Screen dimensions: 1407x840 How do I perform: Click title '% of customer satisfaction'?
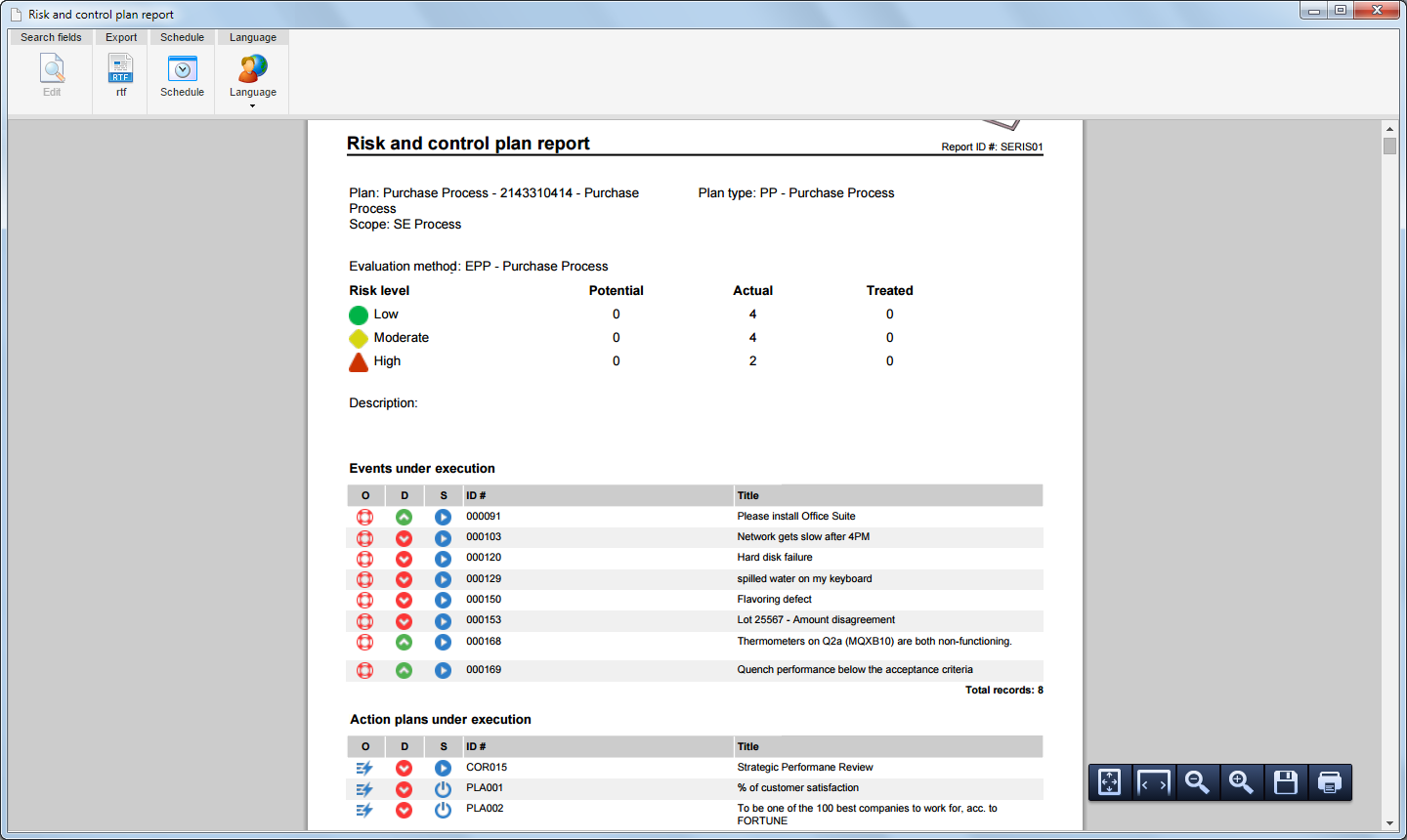[x=798, y=788]
